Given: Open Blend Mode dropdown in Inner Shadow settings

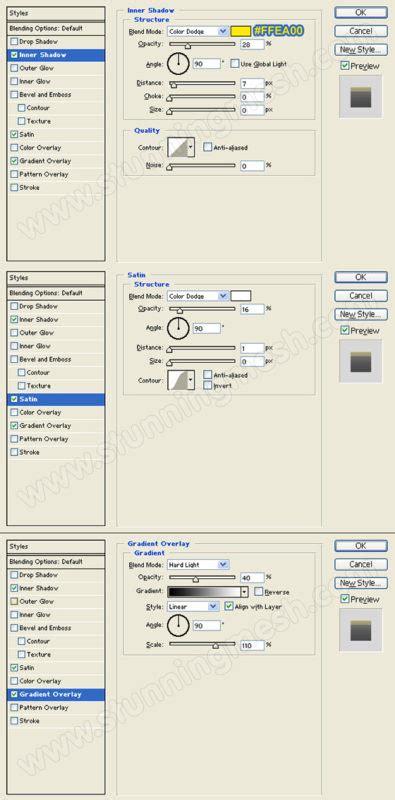Looking at the screenshot, I should pos(198,32).
